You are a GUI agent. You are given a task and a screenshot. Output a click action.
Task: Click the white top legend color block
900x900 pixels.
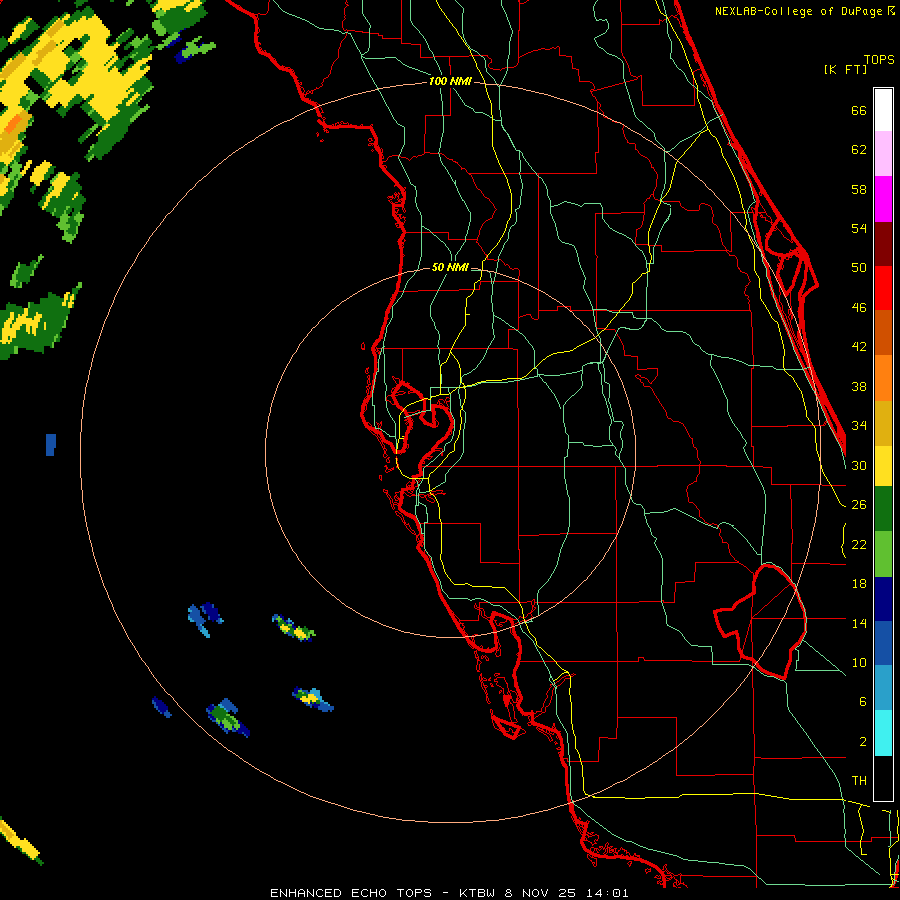coord(883,110)
